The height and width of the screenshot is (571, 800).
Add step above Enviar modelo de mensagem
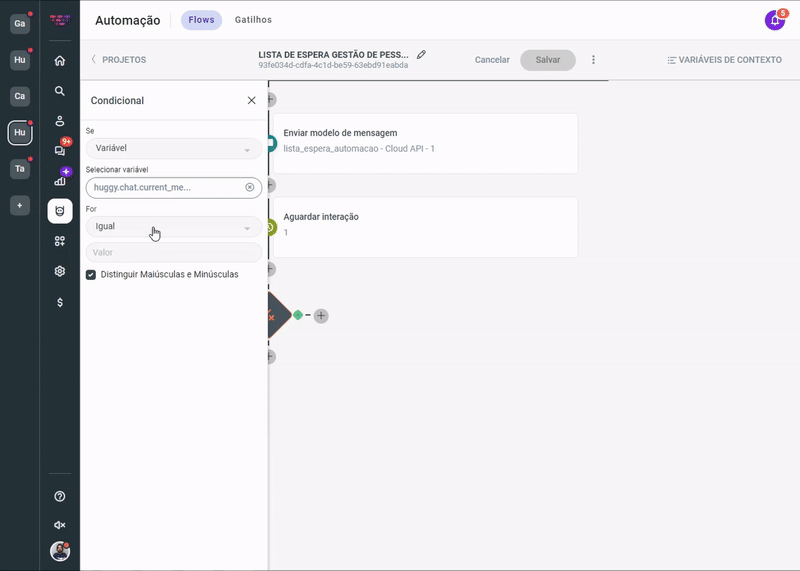tap(271, 99)
